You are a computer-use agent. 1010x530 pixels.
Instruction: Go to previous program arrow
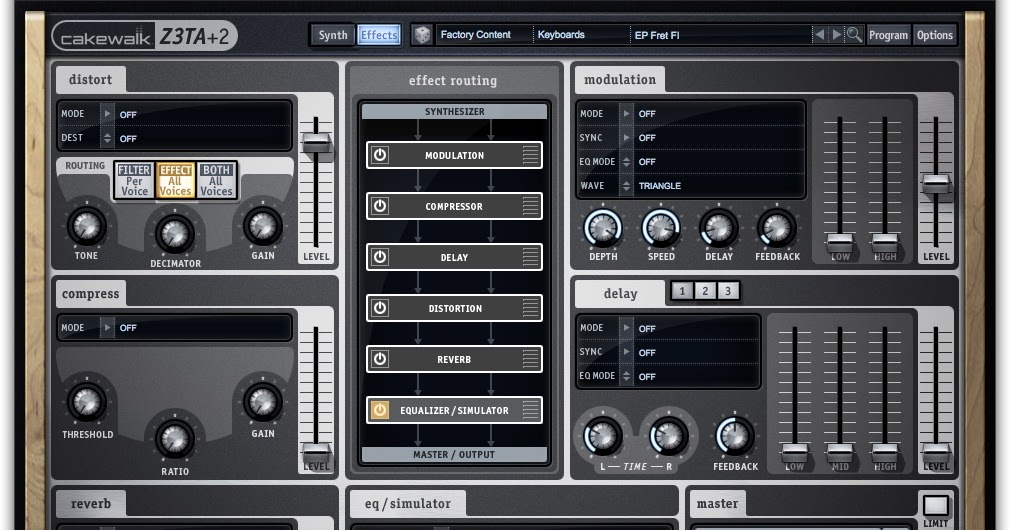(x=819, y=35)
